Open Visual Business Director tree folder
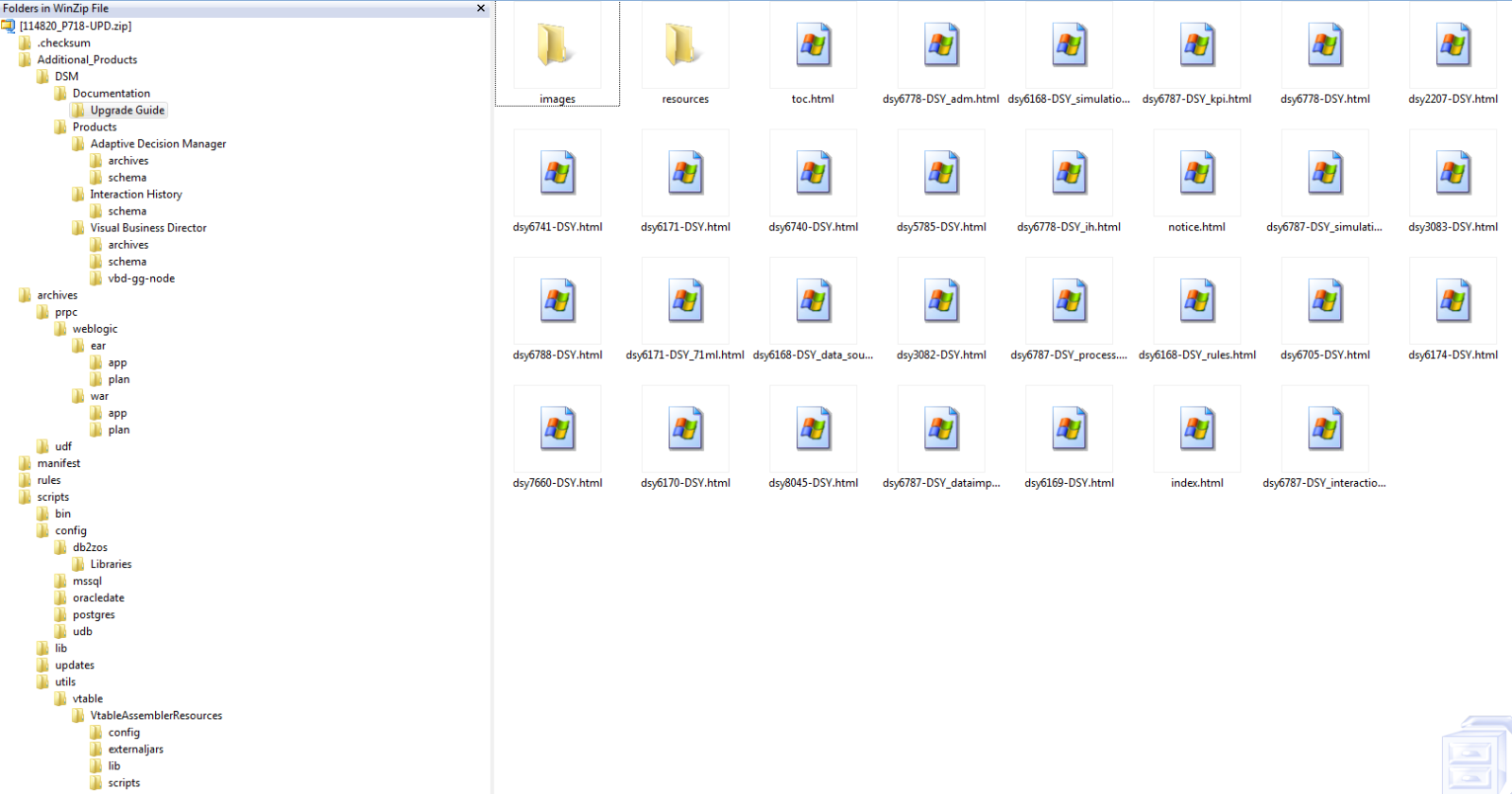Image resolution: width=1512 pixels, height=794 pixels. pyautogui.click(x=148, y=228)
